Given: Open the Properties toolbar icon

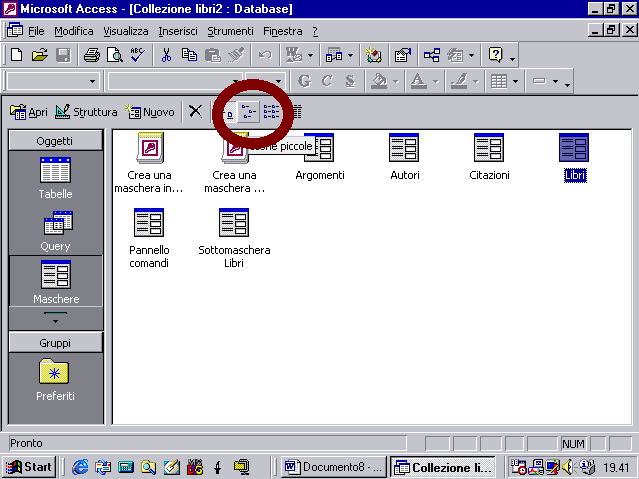Looking at the screenshot, I should tap(403, 55).
